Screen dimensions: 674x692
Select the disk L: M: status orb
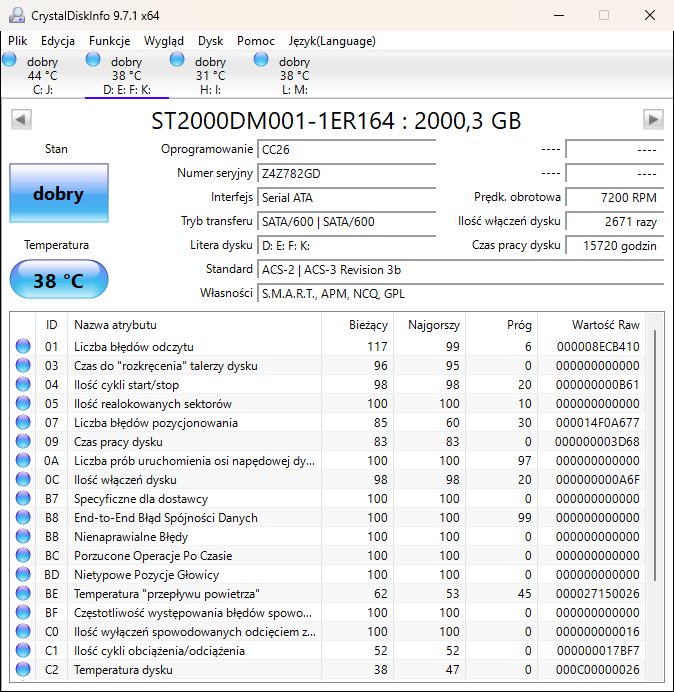click(x=262, y=60)
